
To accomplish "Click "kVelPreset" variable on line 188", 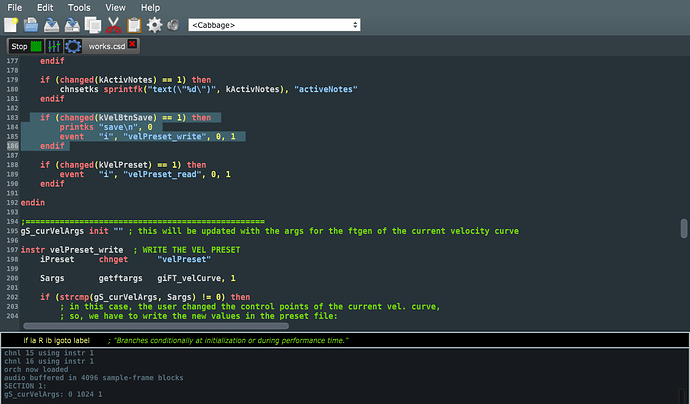I will 123,165.
